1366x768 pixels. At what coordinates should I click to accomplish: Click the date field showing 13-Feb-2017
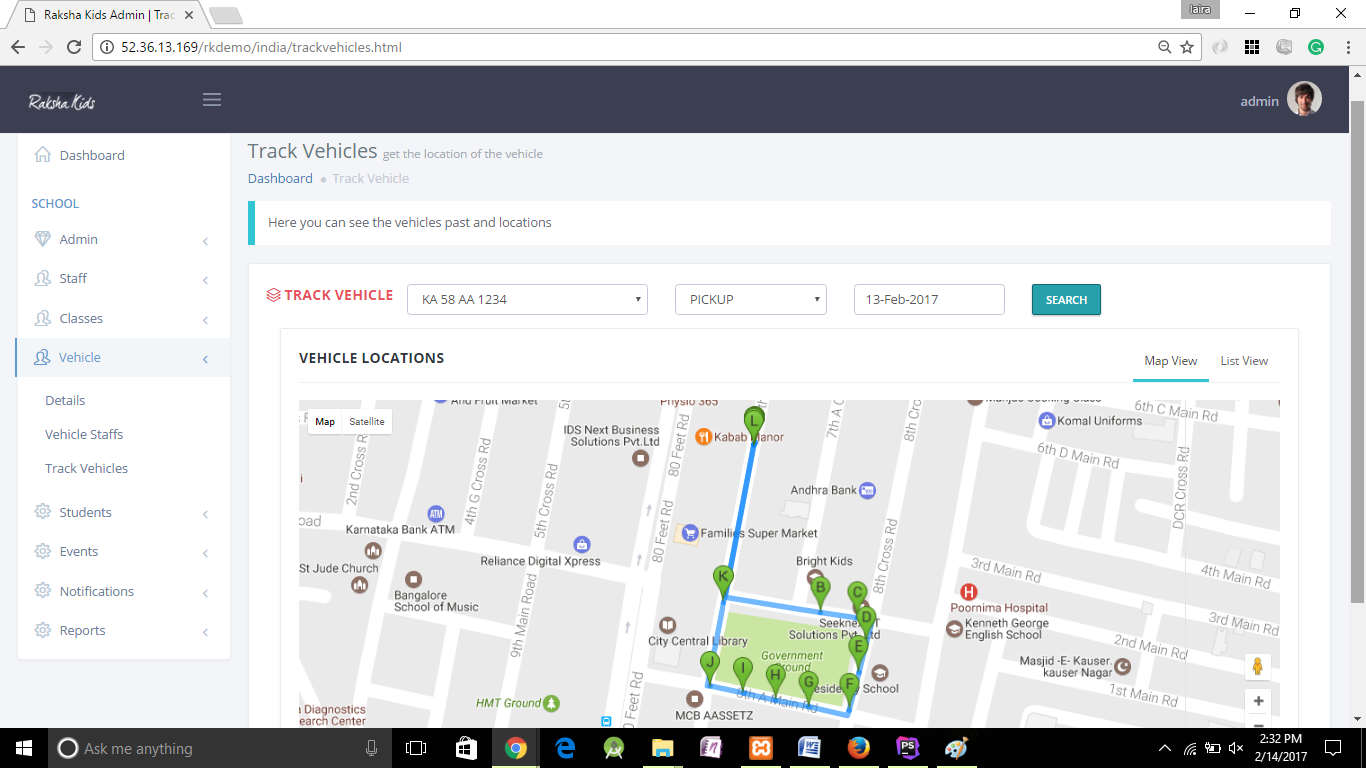pyautogui.click(x=928, y=300)
